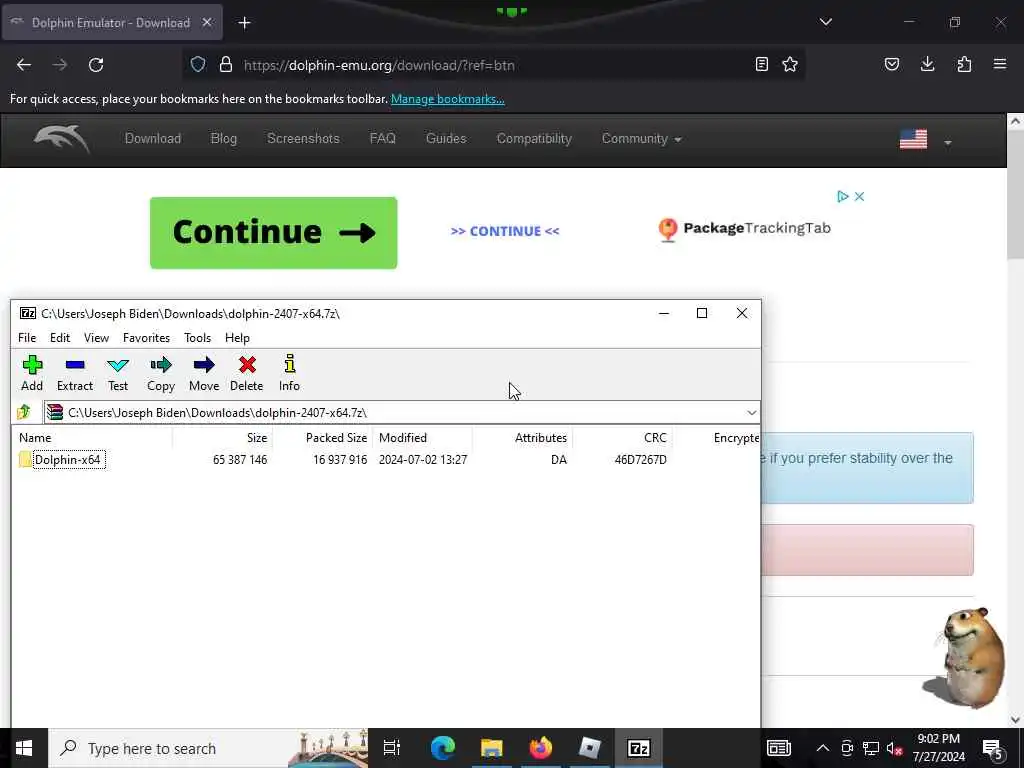Open the 7-Zip File menu
The image size is (1024, 768).
click(27, 338)
